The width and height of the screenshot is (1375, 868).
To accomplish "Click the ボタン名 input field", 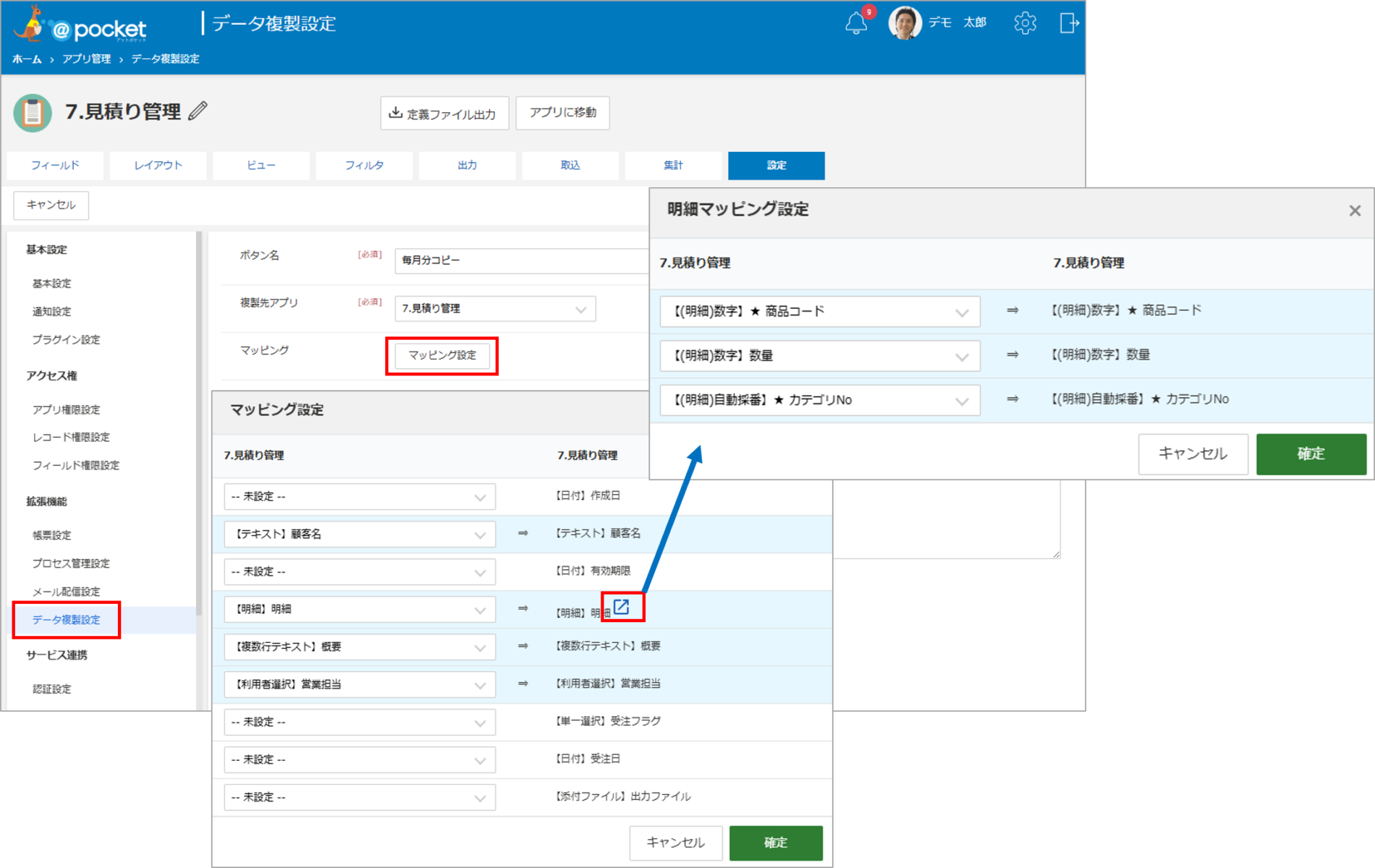I will [522, 260].
